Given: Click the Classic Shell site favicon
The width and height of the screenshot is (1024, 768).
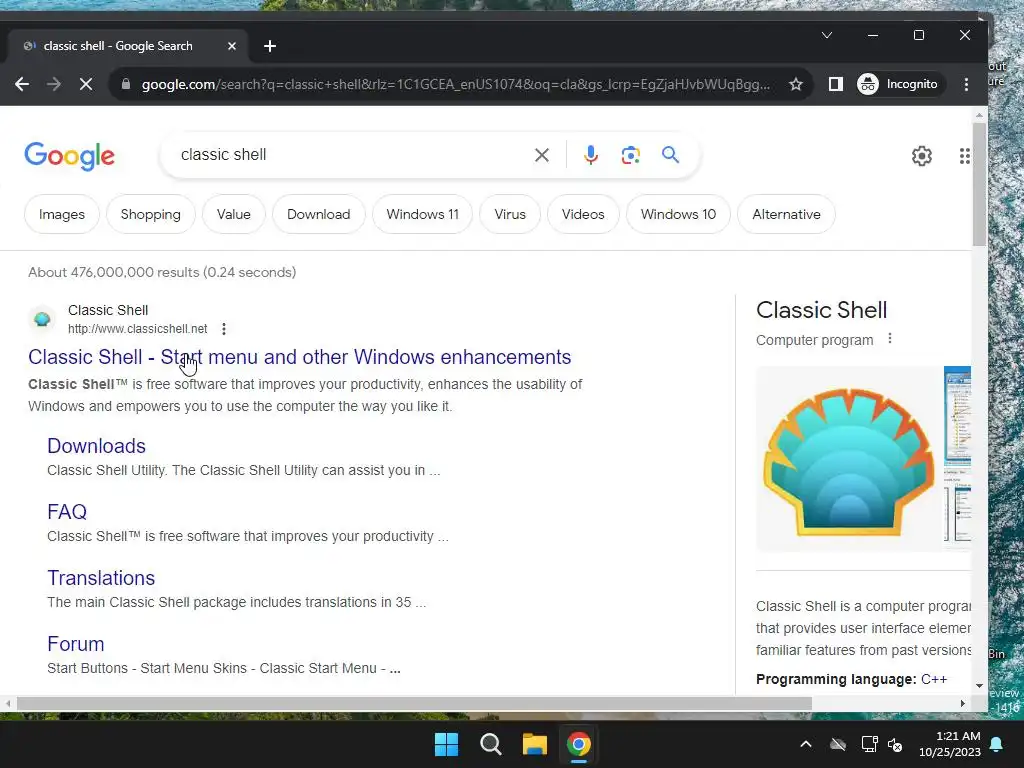Looking at the screenshot, I should pyautogui.click(x=42, y=319).
